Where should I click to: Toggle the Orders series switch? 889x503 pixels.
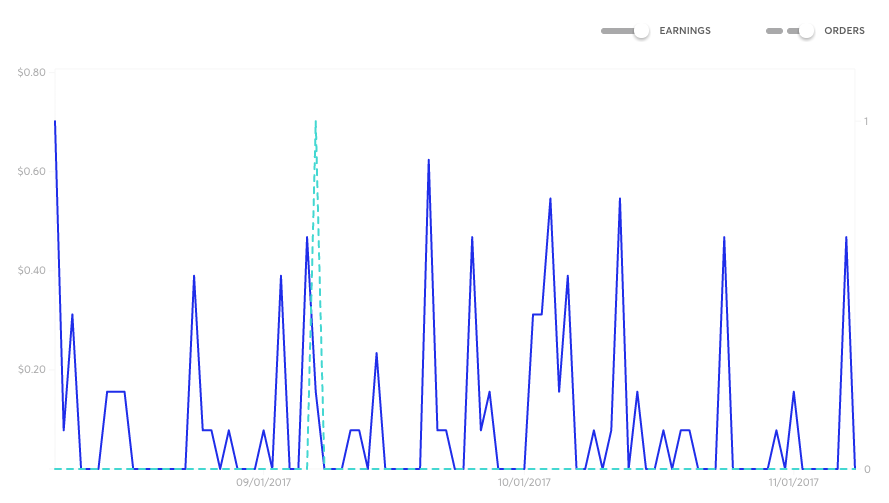coord(805,31)
